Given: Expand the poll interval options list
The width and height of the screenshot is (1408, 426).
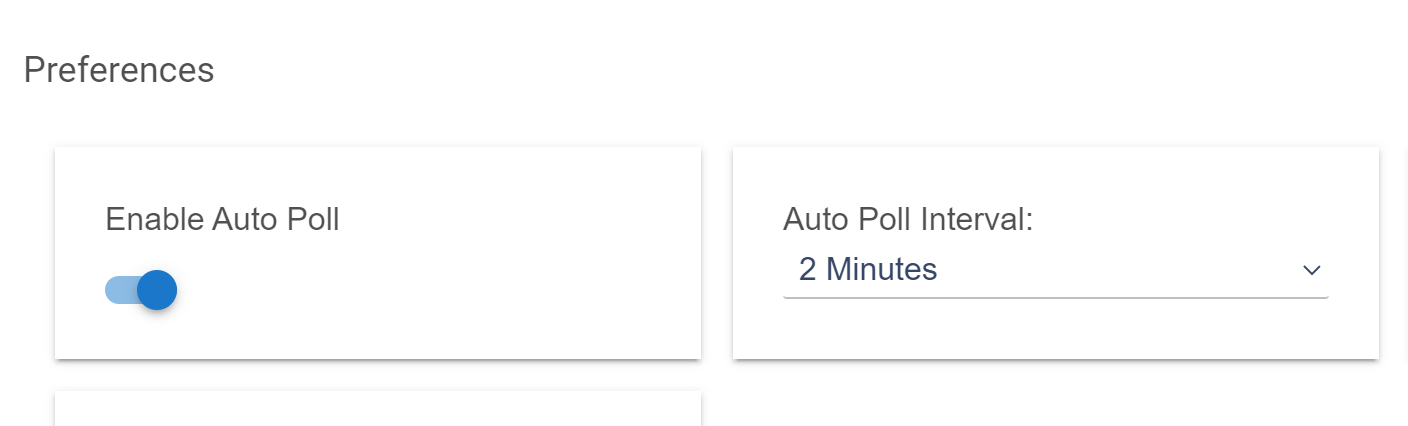Looking at the screenshot, I should pyautogui.click(x=1055, y=270).
